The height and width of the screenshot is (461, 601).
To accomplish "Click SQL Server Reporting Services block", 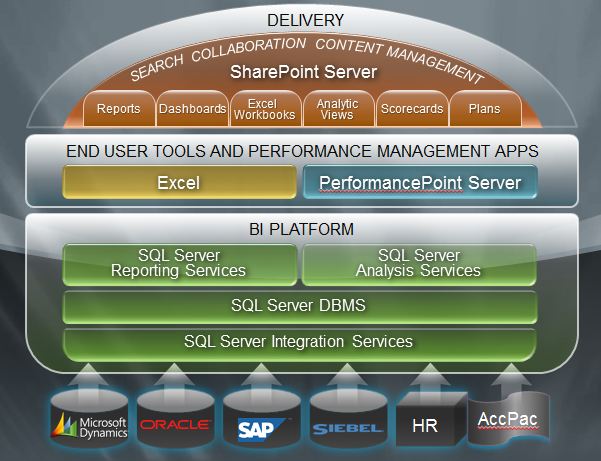I will pyautogui.click(x=179, y=264).
